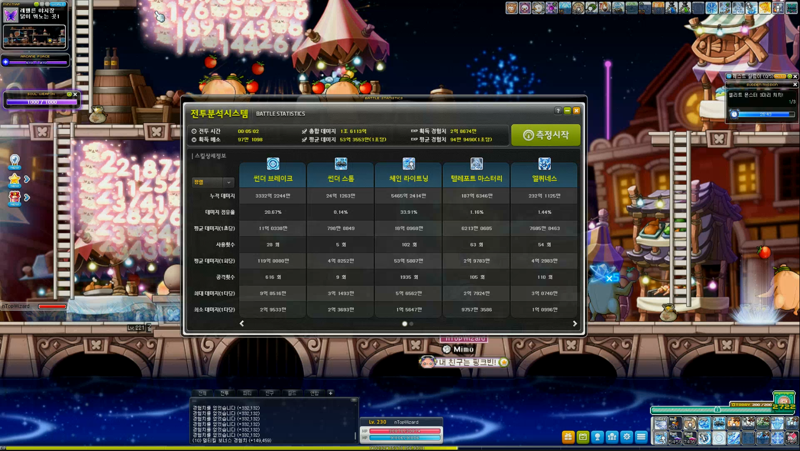Click the Soul Weapon 1000 / 1000 gauge
This screenshot has height=451, width=800.
pyautogui.click(x=41, y=102)
